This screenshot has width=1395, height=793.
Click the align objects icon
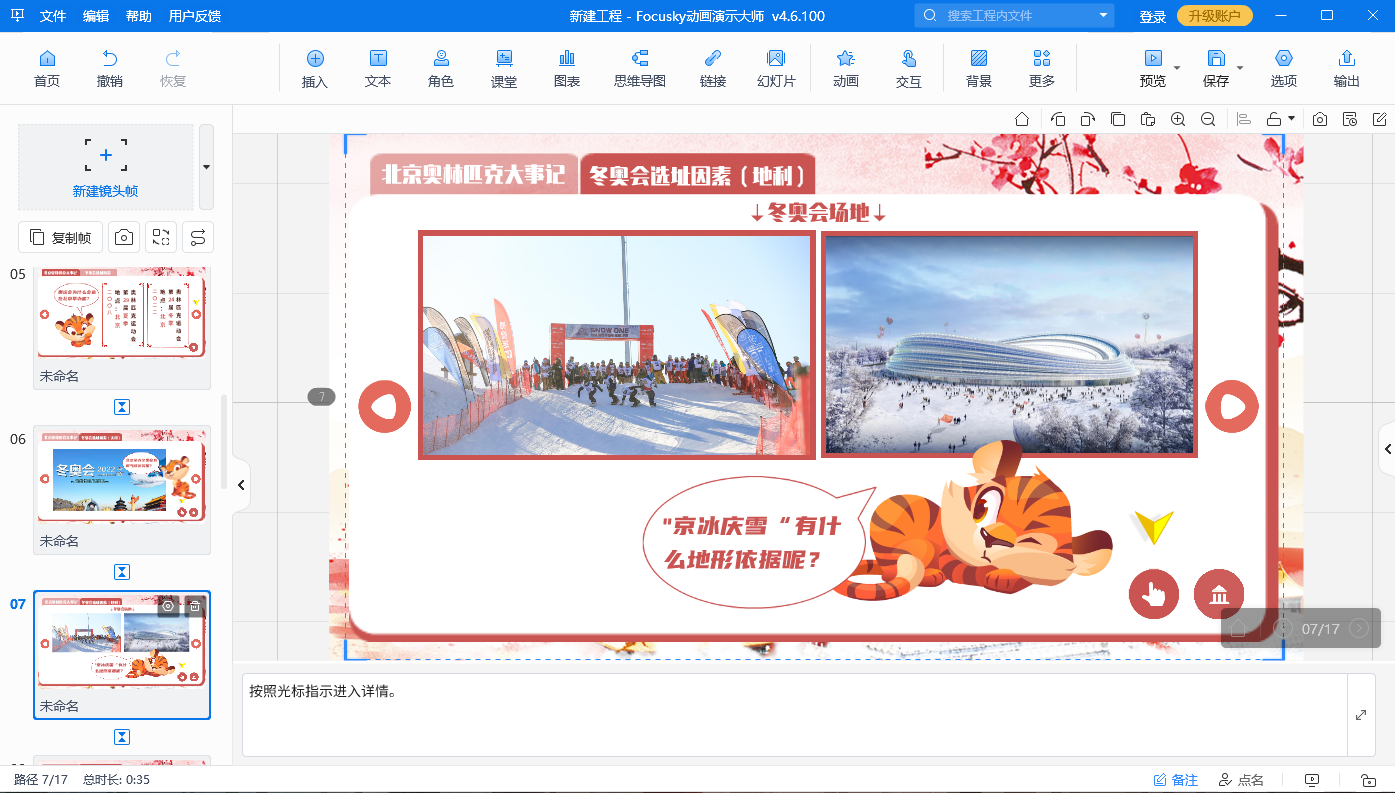[x=1244, y=119]
